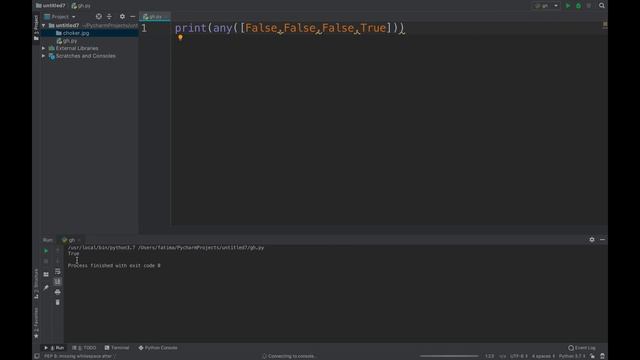Change file encoding UTF-8 in status bar
The image size is (640, 360).
pos(519,356)
